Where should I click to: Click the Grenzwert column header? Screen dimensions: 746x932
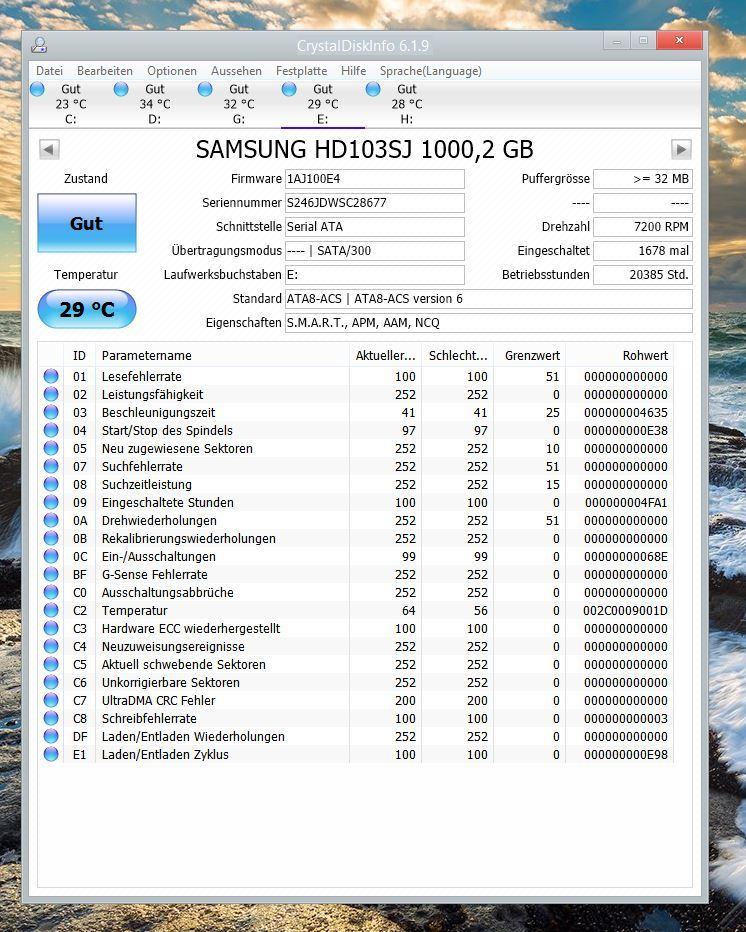(529, 355)
